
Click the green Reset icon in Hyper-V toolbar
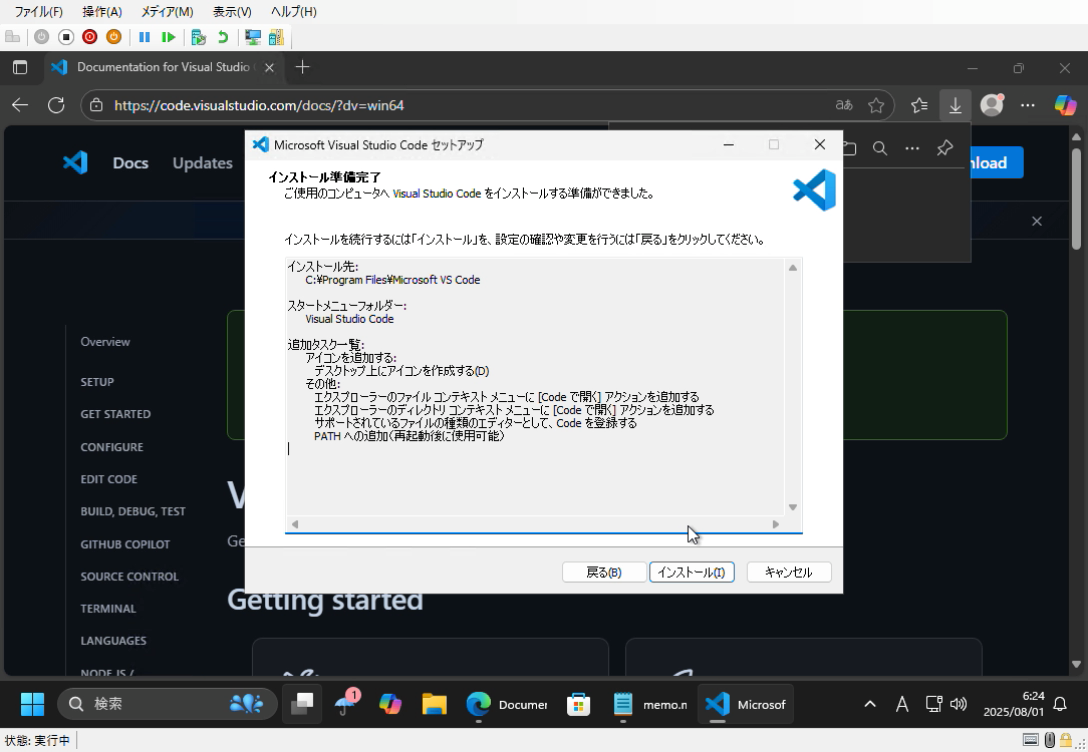(168, 37)
